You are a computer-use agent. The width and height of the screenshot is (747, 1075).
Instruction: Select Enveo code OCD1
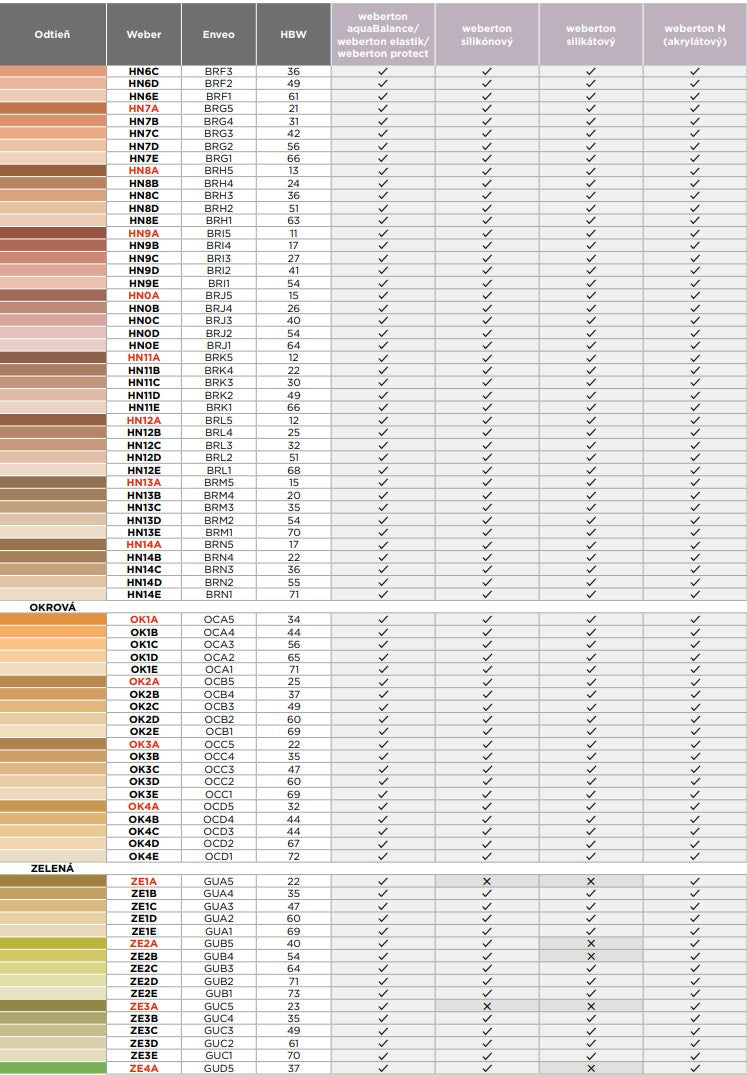point(219,856)
